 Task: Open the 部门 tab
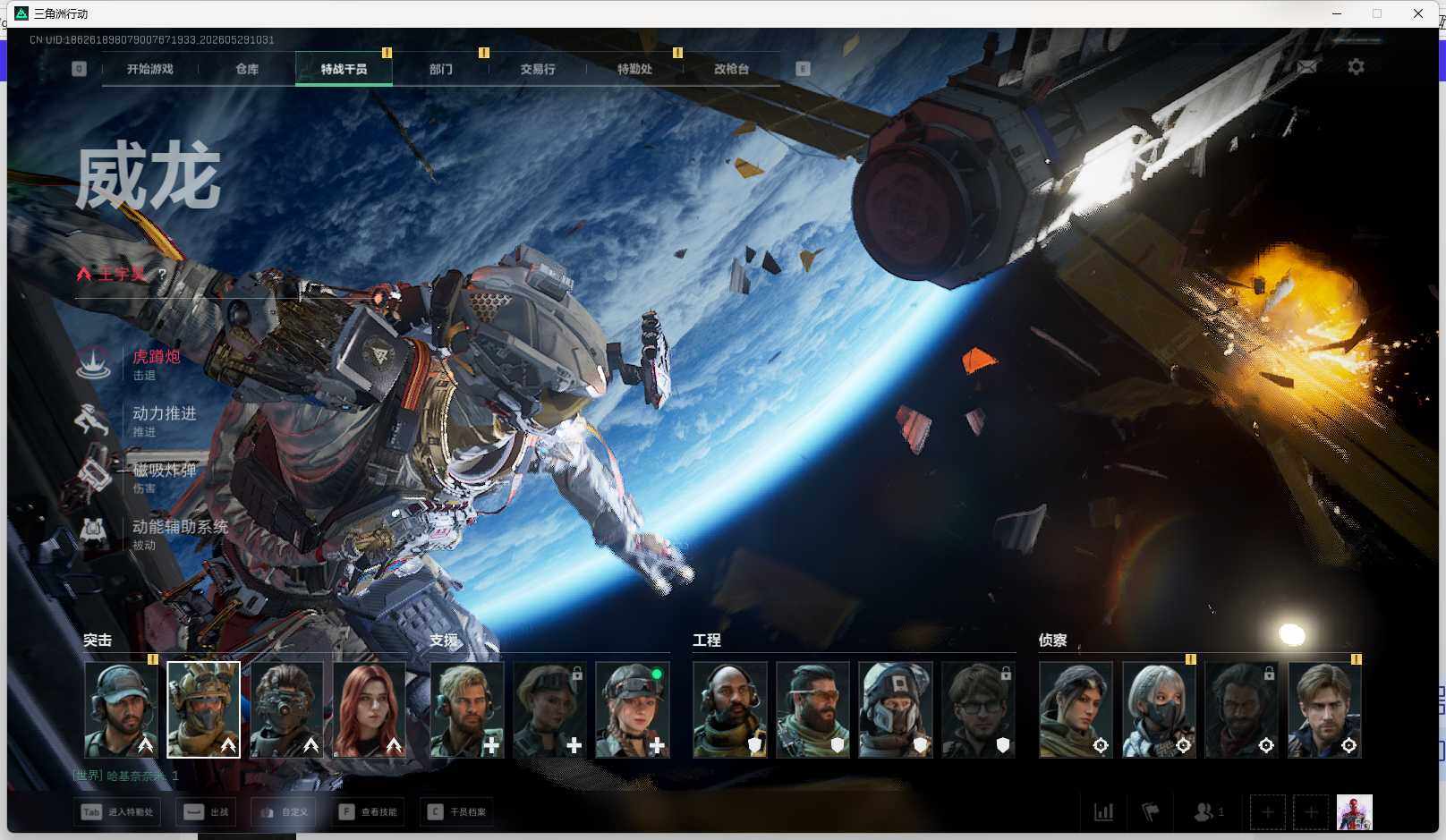pos(440,69)
